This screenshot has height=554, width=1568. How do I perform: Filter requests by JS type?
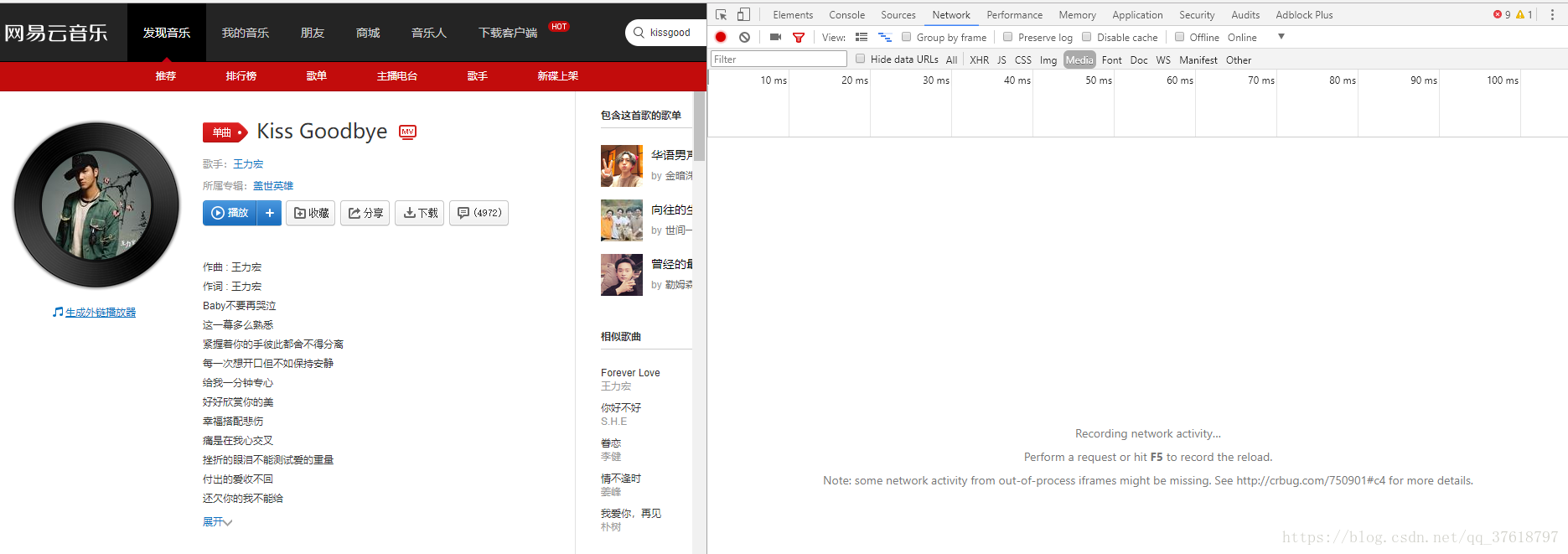(1001, 60)
